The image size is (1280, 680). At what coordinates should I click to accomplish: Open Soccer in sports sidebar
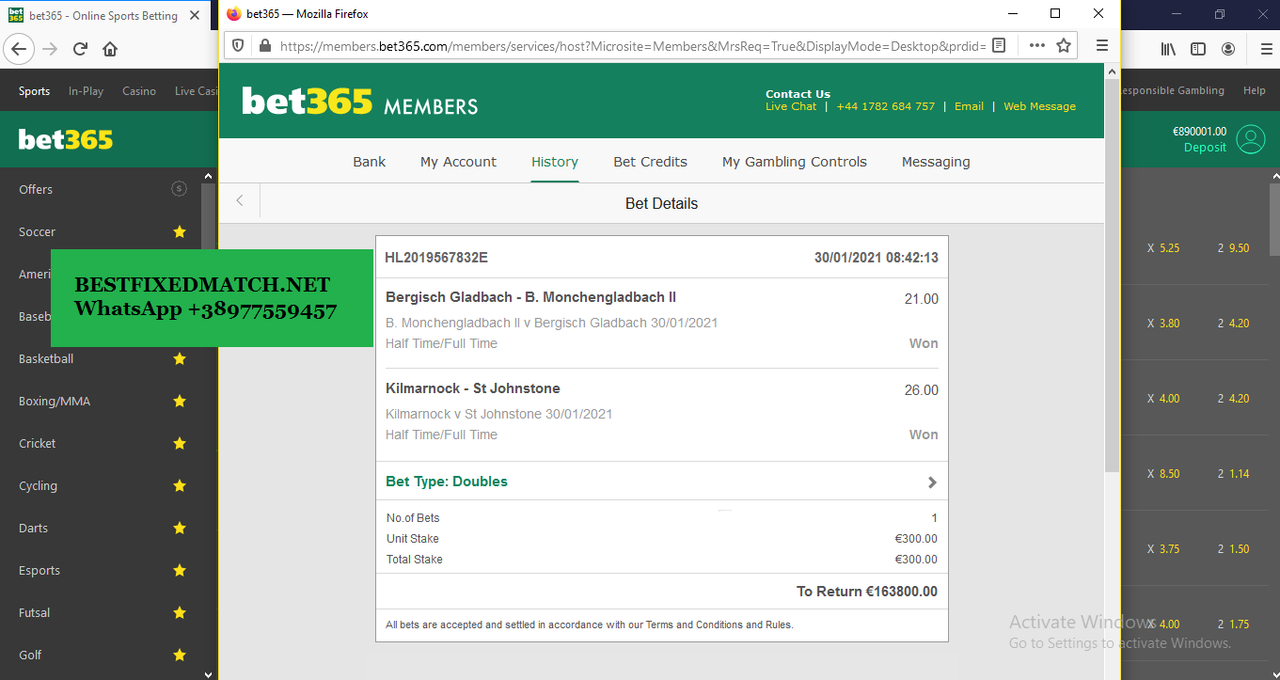point(37,232)
